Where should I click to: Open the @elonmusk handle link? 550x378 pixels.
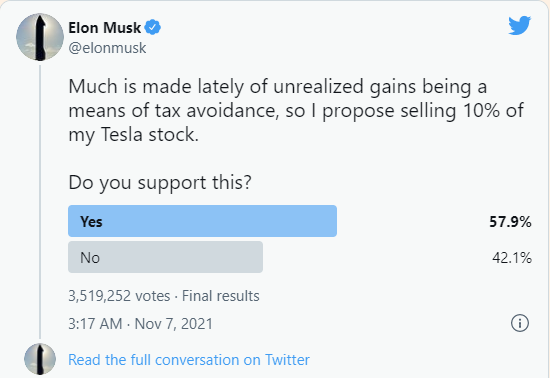[107, 48]
